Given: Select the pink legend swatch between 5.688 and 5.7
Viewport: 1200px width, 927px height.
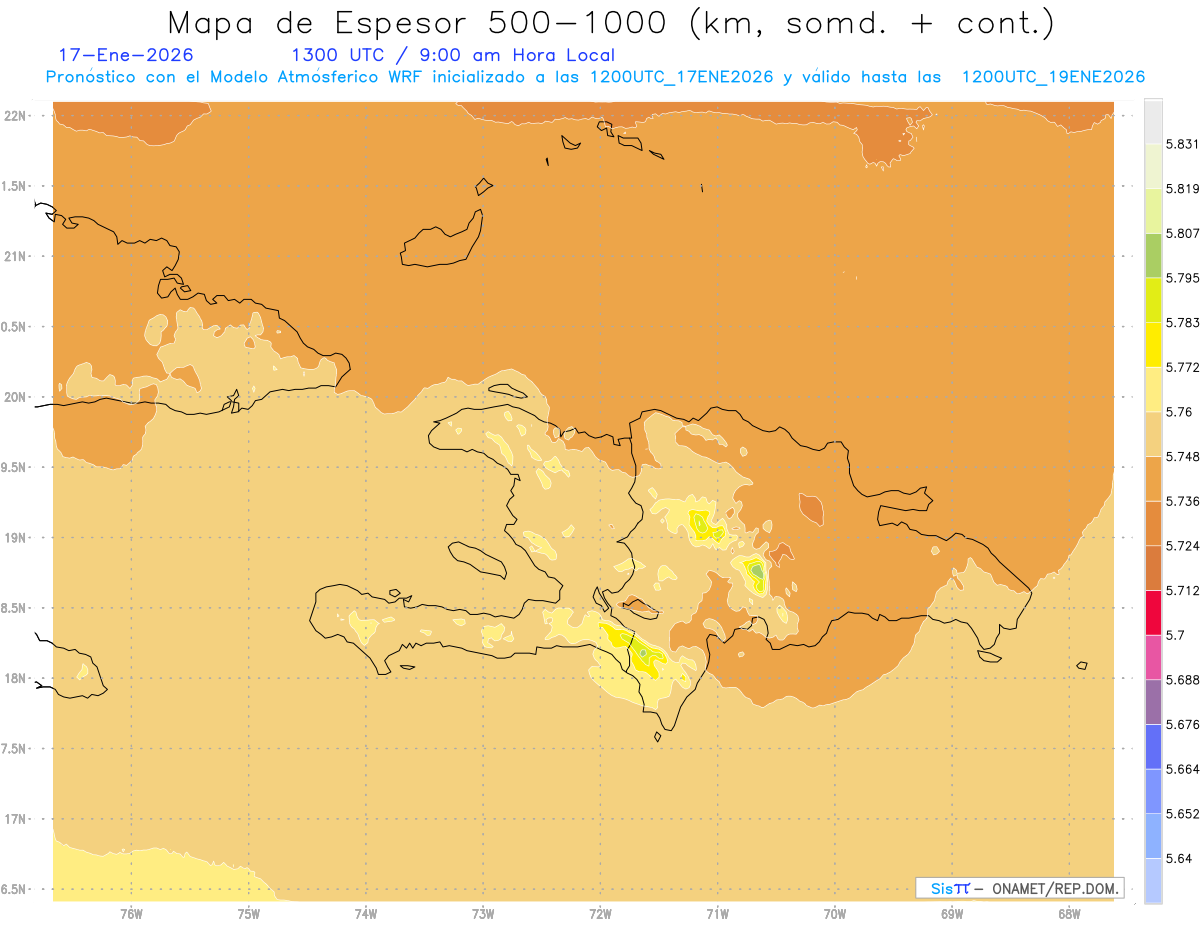Looking at the screenshot, I should [1153, 657].
